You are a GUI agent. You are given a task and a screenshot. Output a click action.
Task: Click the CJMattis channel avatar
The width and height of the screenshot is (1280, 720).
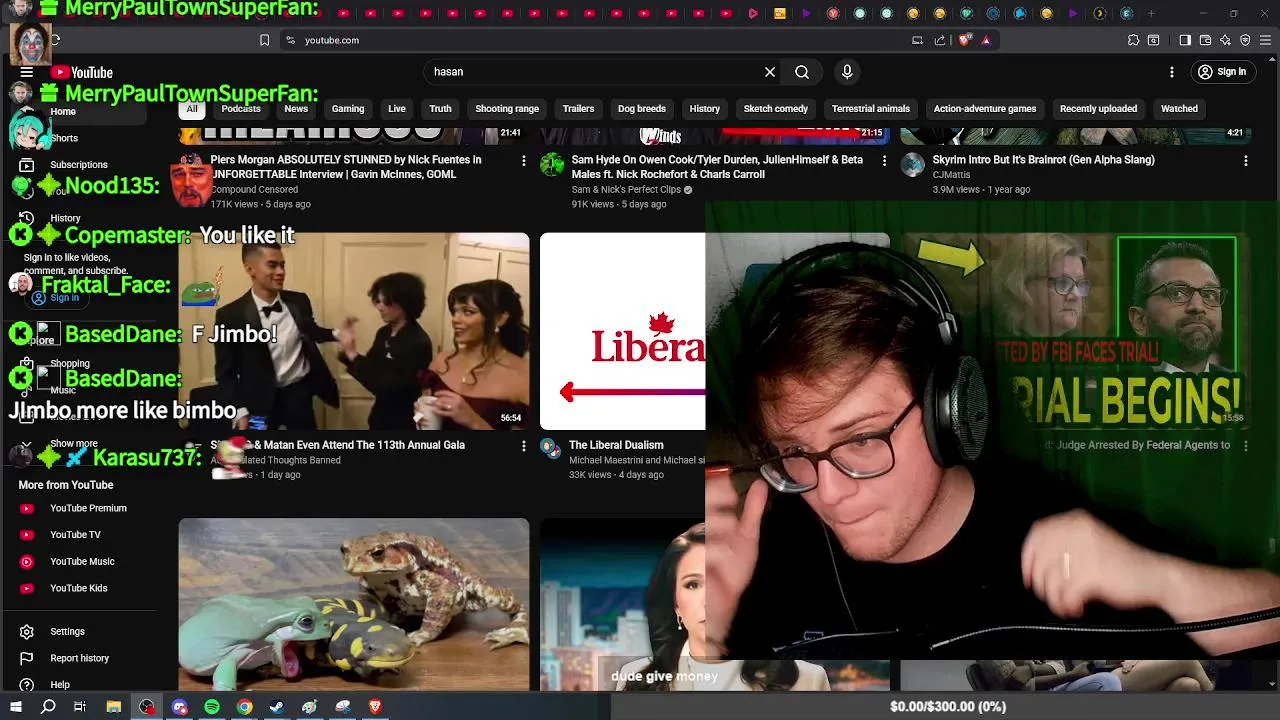(913, 165)
